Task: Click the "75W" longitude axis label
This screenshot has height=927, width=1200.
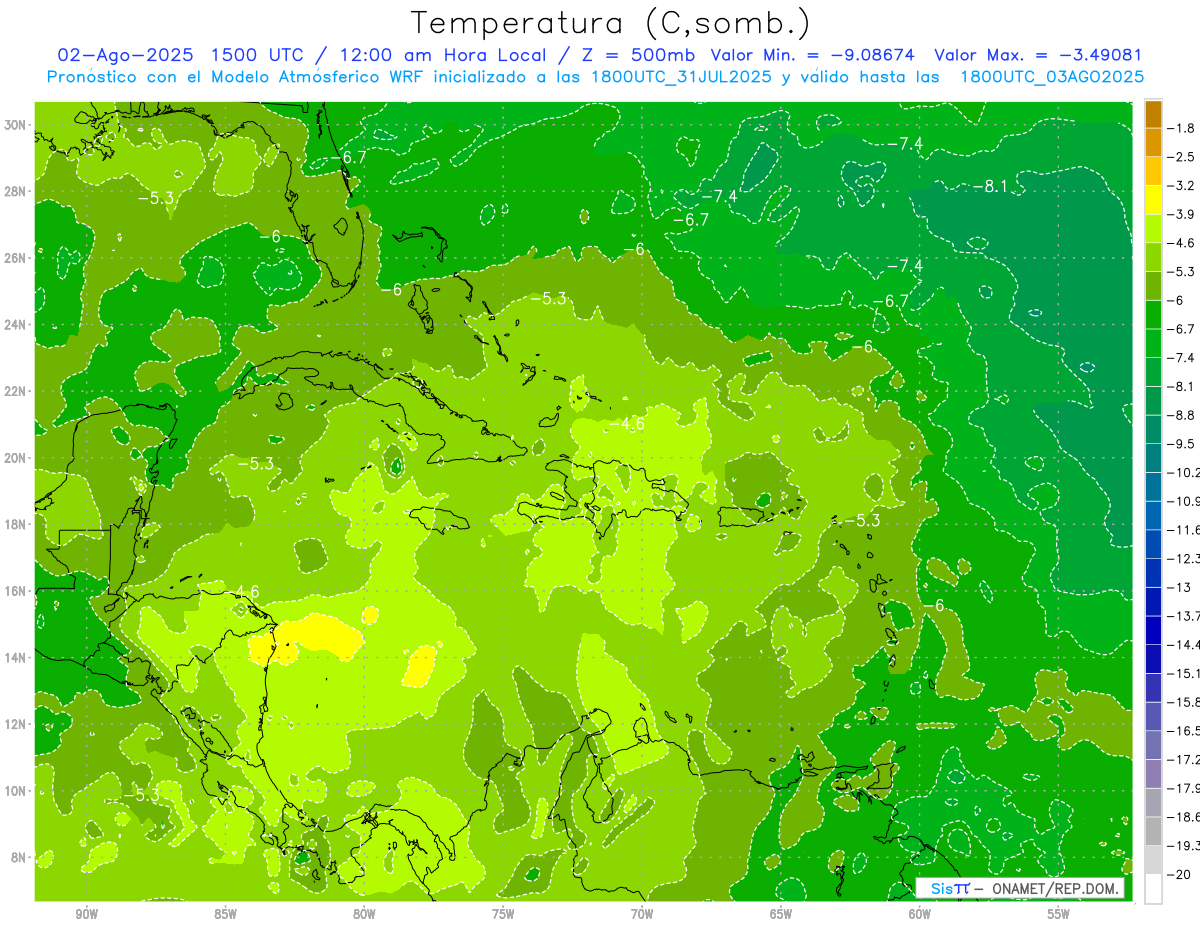Action: 503,914
